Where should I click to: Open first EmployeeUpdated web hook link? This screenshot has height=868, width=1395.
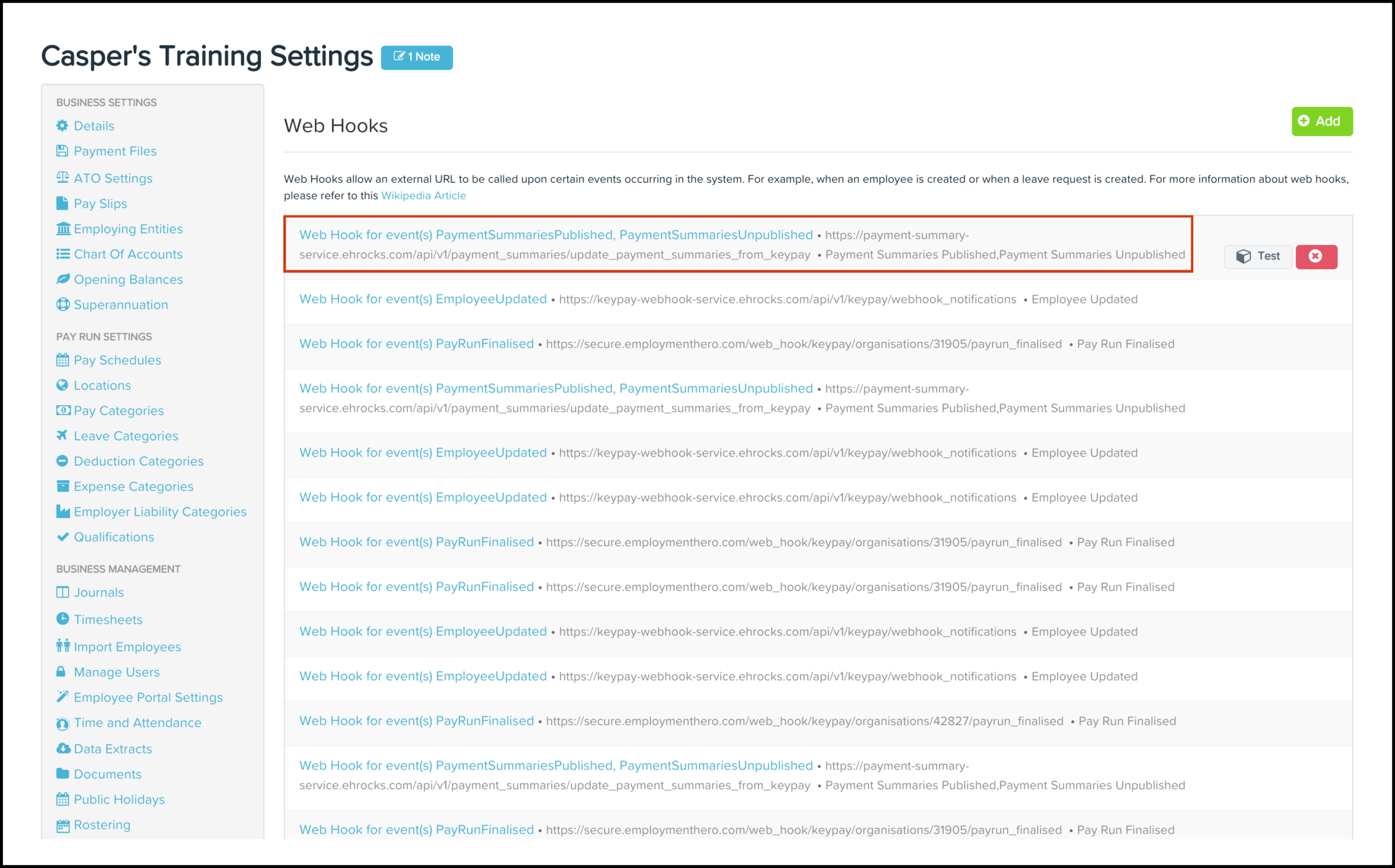pyautogui.click(x=423, y=299)
